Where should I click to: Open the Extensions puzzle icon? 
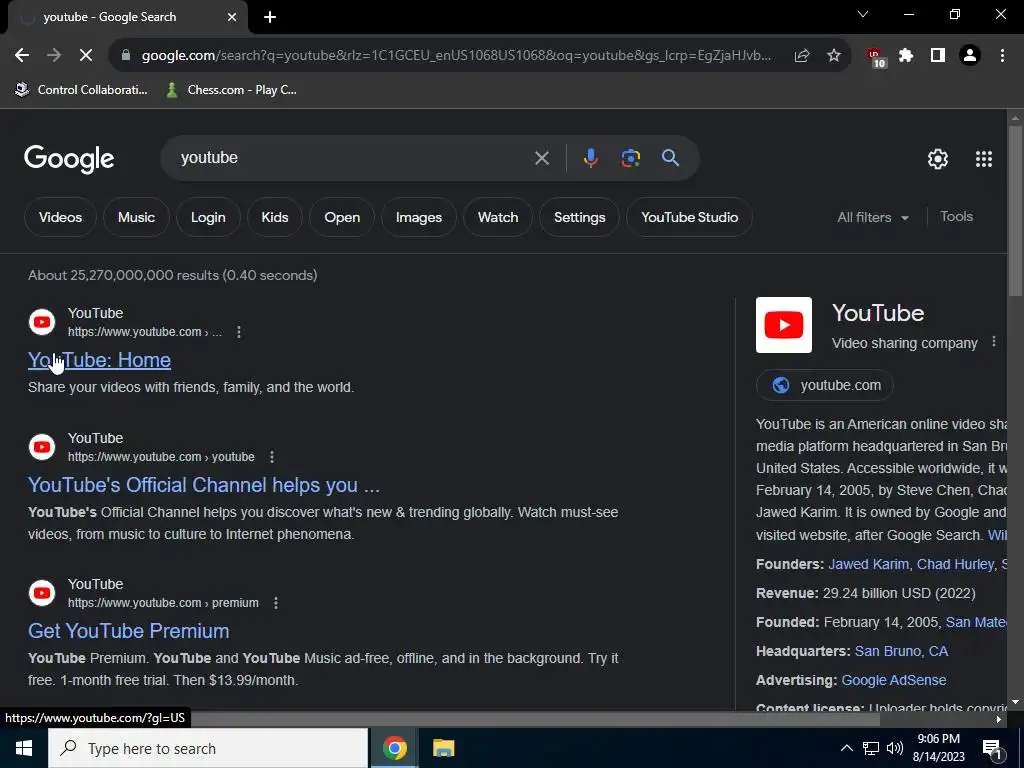[x=906, y=56]
